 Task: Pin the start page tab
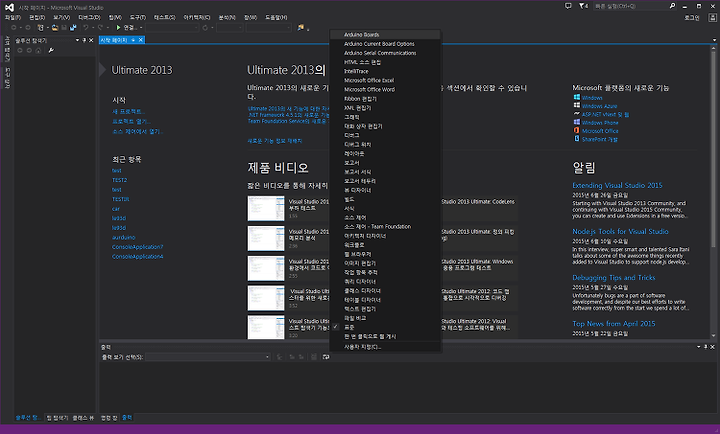point(133,40)
